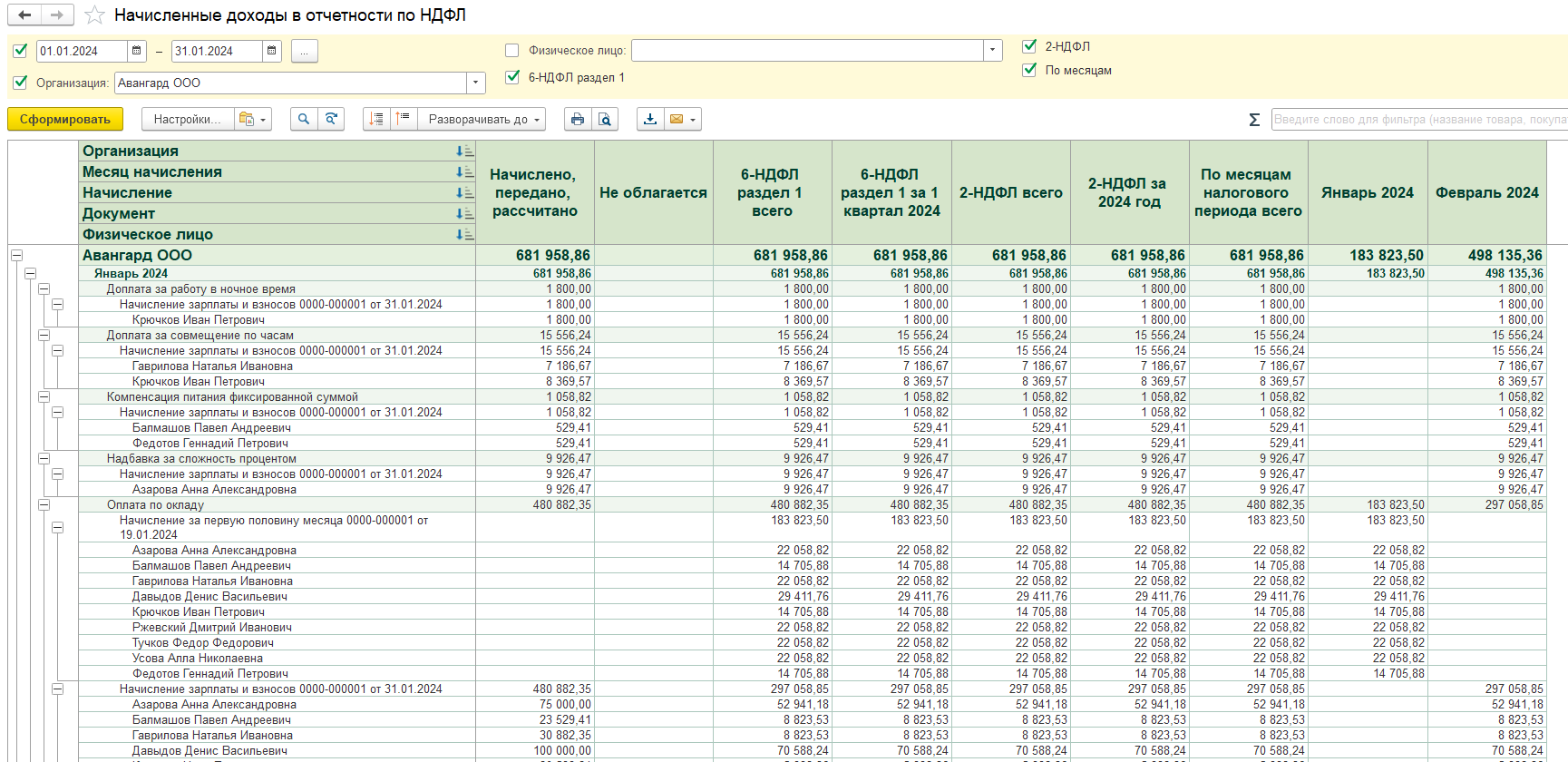Image resolution: width=1568 pixels, height=762 pixels.
Task: Uncheck the По месяцам checkbox
Action: [x=1029, y=70]
